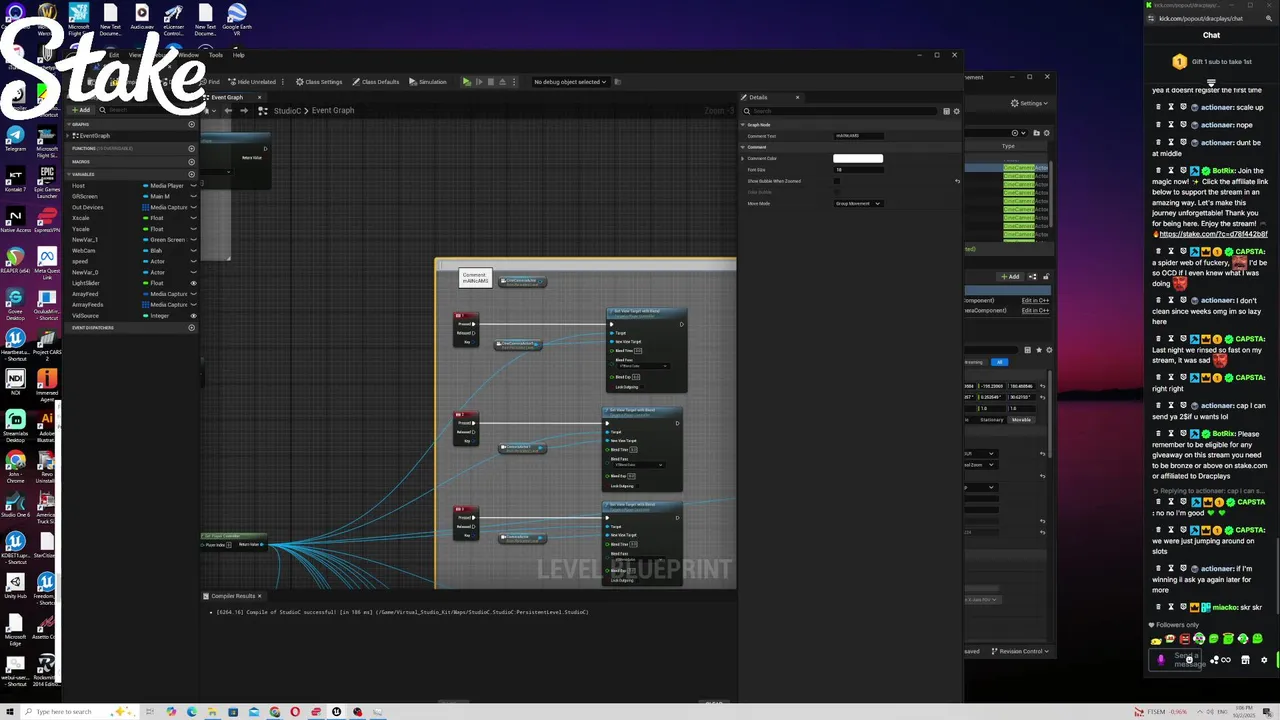
Task: Add a new macro with plus icon
Action: [x=191, y=161]
